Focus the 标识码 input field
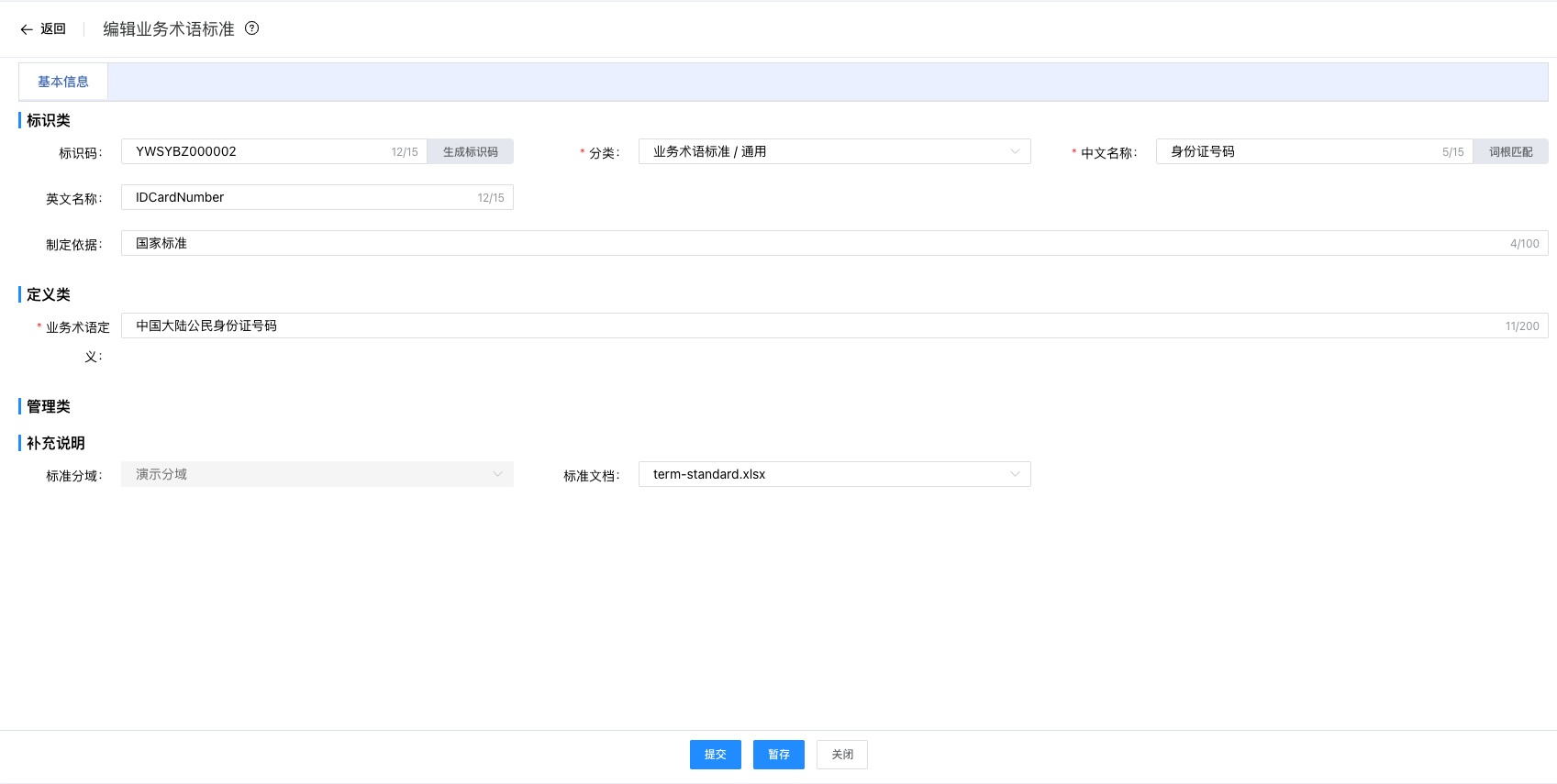Image resolution: width=1557 pixels, height=784 pixels. pyautogui.click(x=257, y=151)
